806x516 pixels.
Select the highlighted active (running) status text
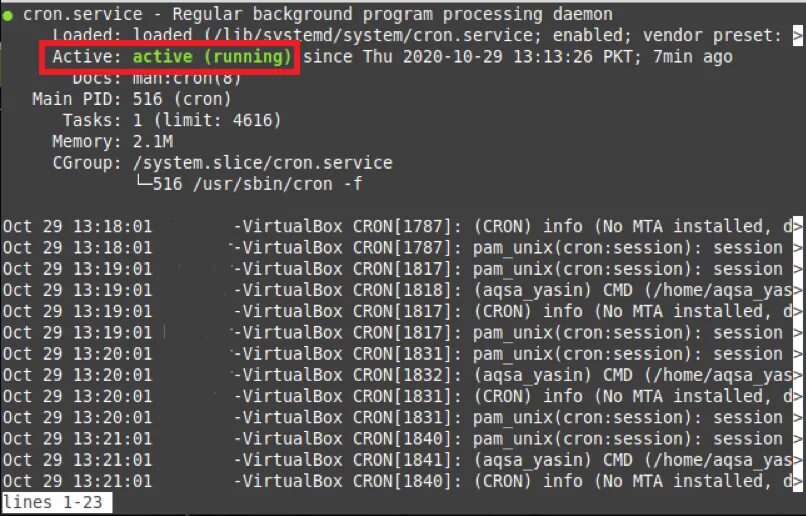pyautogui.click(x=212, y=57)
